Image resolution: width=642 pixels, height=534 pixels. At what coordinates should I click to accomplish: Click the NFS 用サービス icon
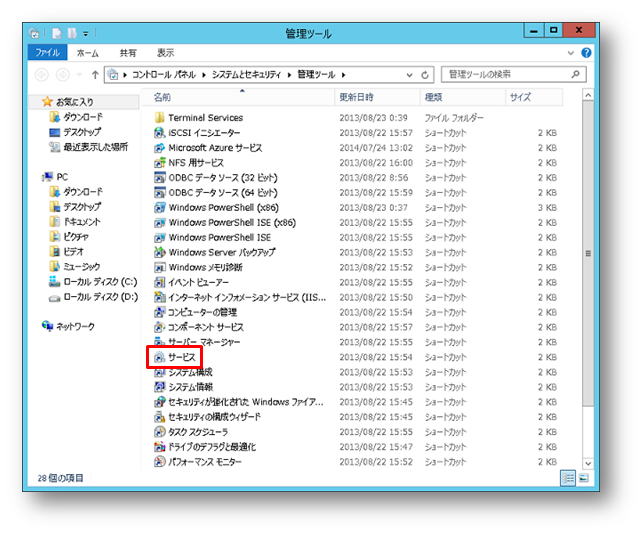[x=159, y=163]
